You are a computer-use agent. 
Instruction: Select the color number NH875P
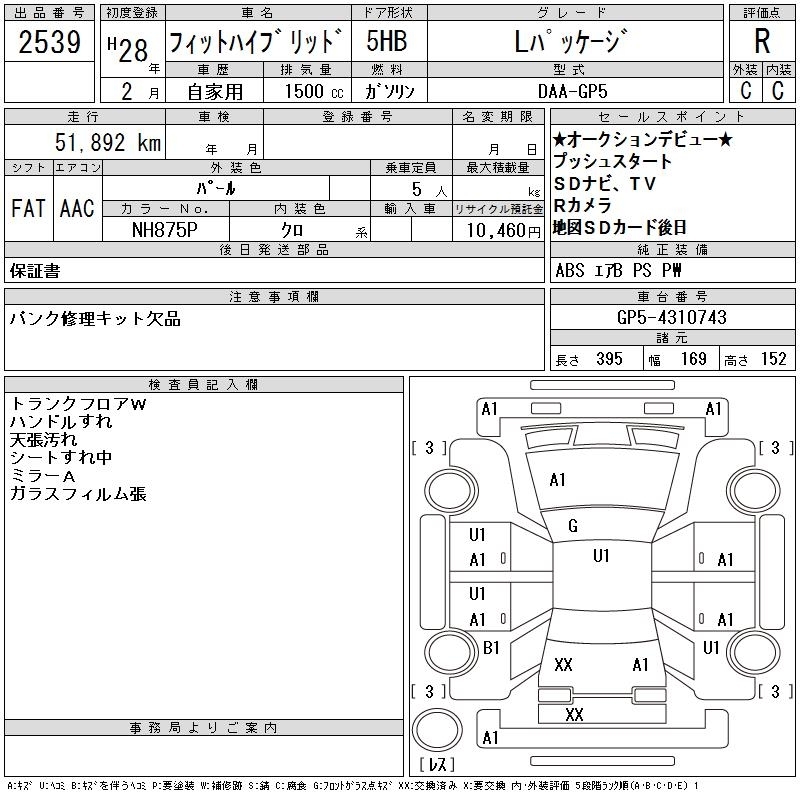click(164, 230)
